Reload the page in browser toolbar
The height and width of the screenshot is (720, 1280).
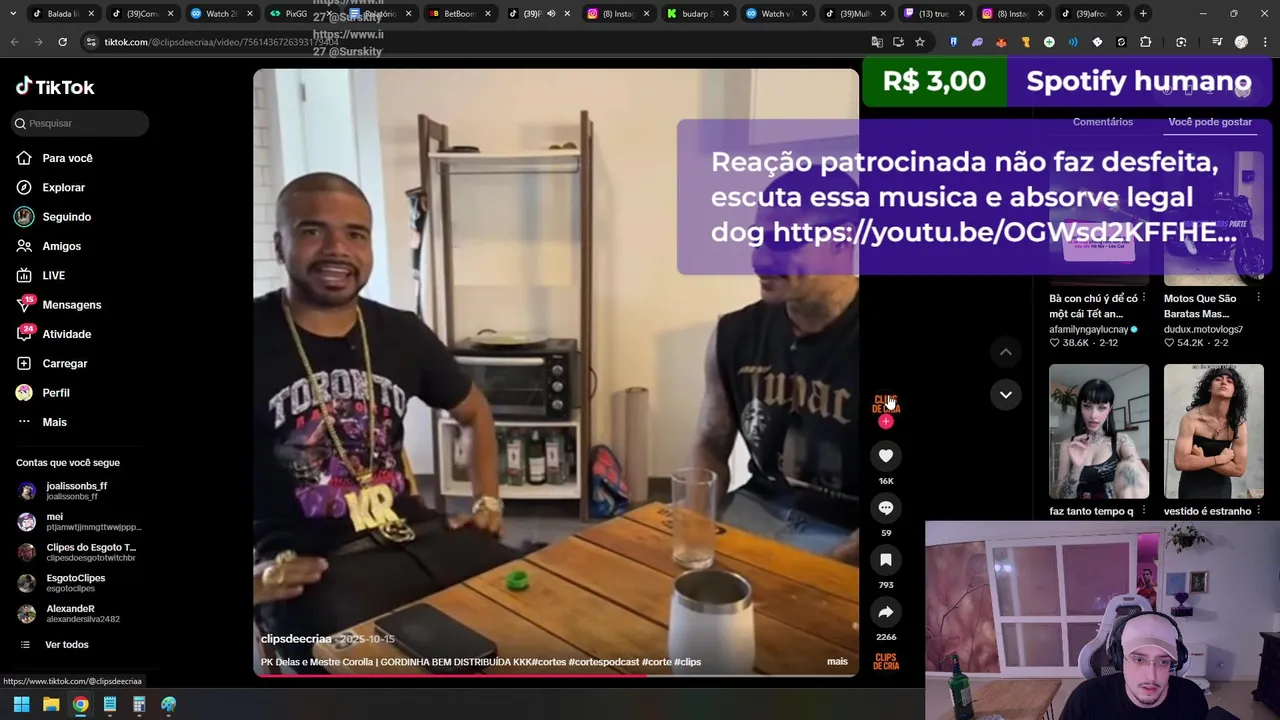click(62, 42)
